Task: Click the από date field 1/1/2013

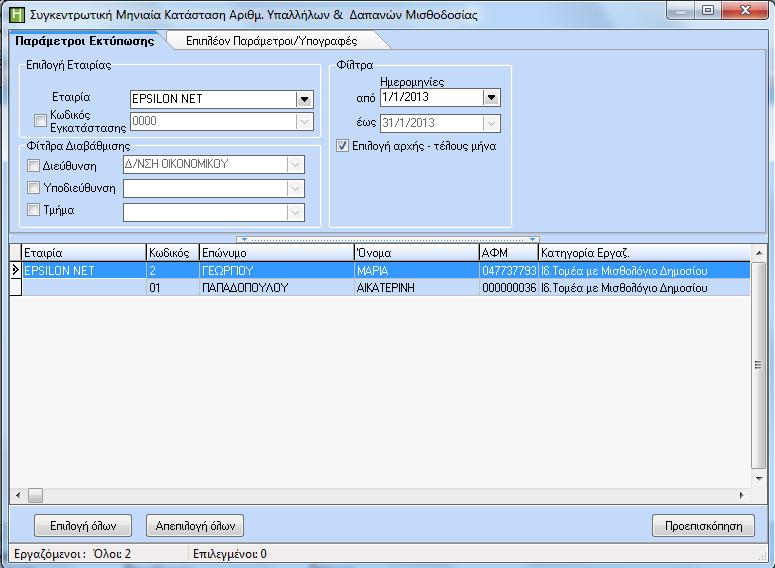Action: pos(431,97)
